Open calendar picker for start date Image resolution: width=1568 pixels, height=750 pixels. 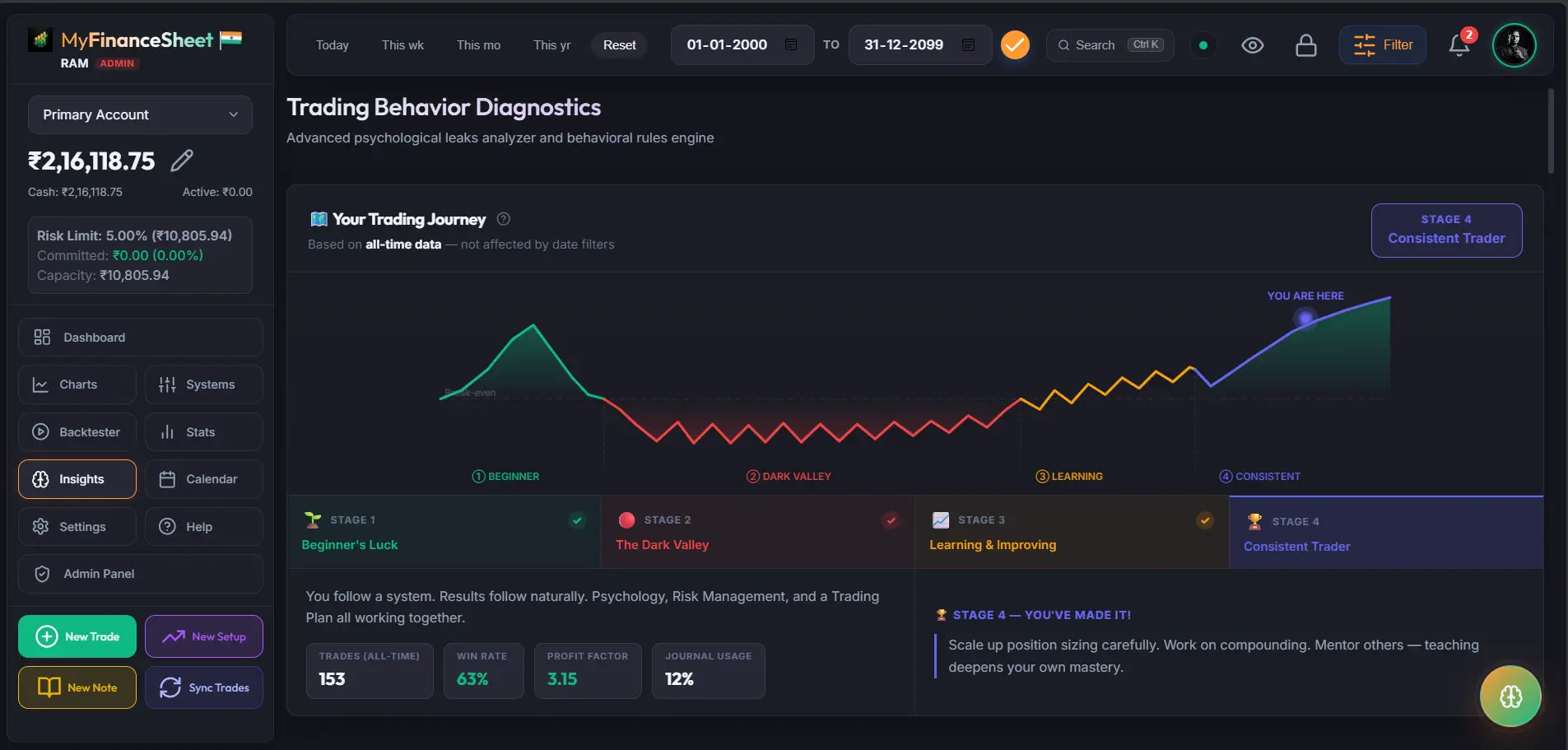(791, 44)
